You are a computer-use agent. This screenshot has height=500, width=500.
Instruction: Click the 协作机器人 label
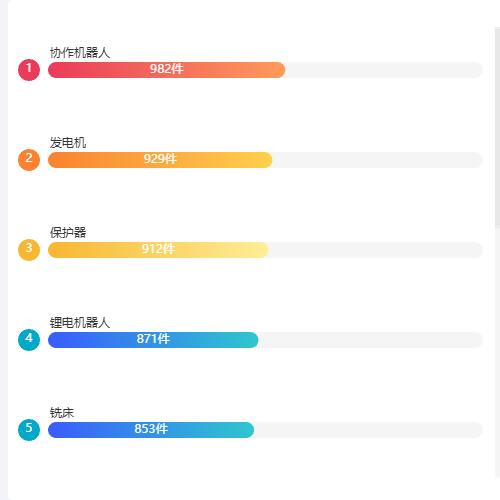[80, 53]
